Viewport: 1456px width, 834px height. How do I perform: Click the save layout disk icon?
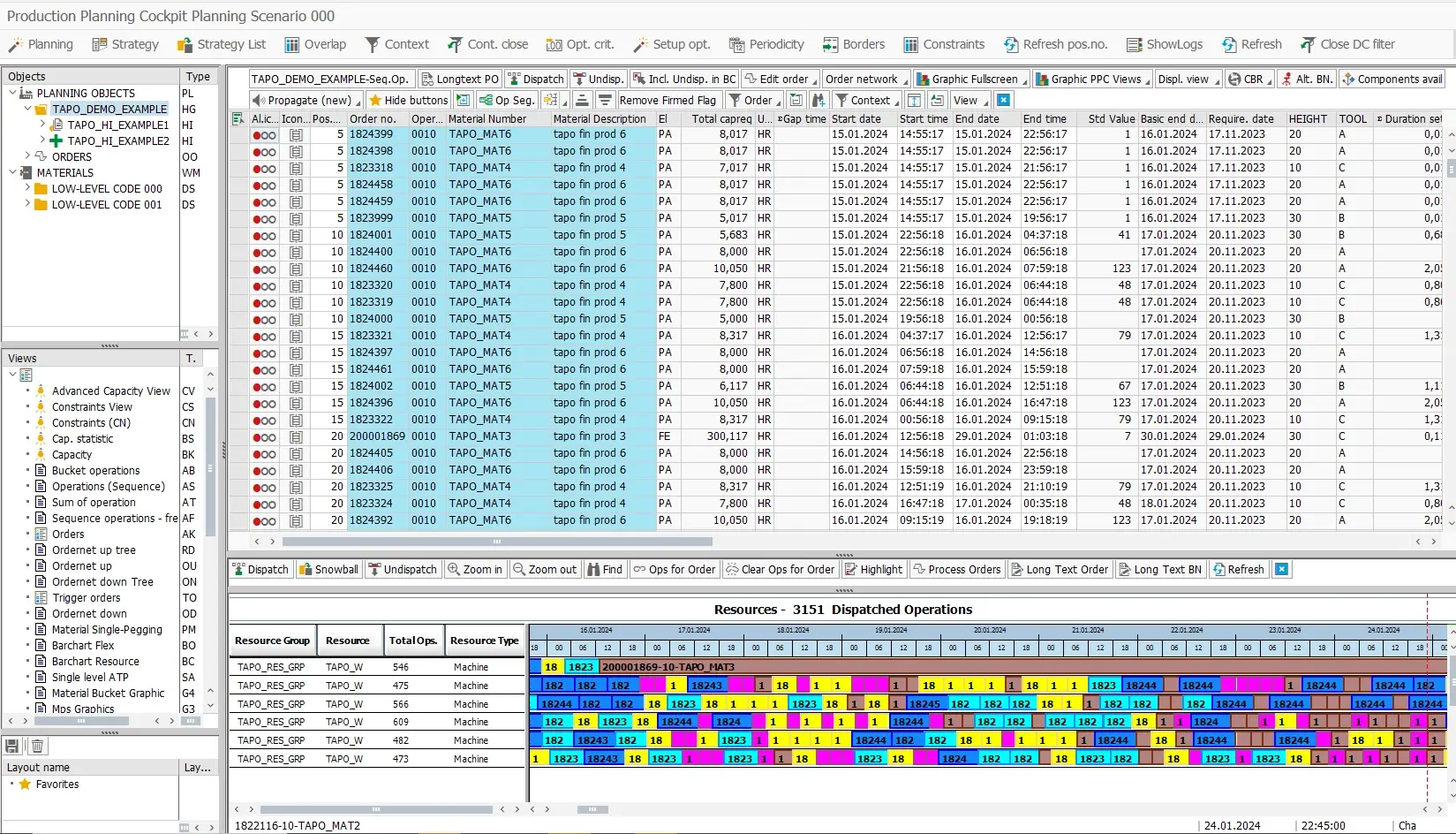pos(12,747)
